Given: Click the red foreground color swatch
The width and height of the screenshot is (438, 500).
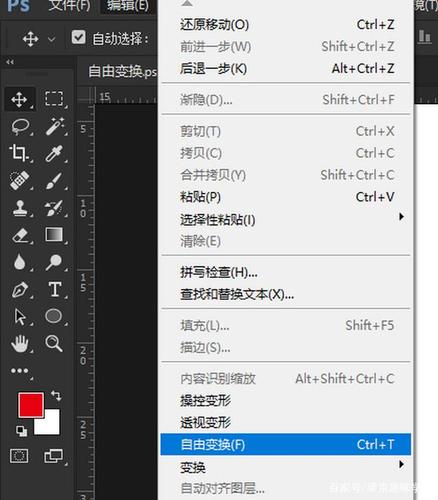Looking at the screenshot, I should (31, 405).
